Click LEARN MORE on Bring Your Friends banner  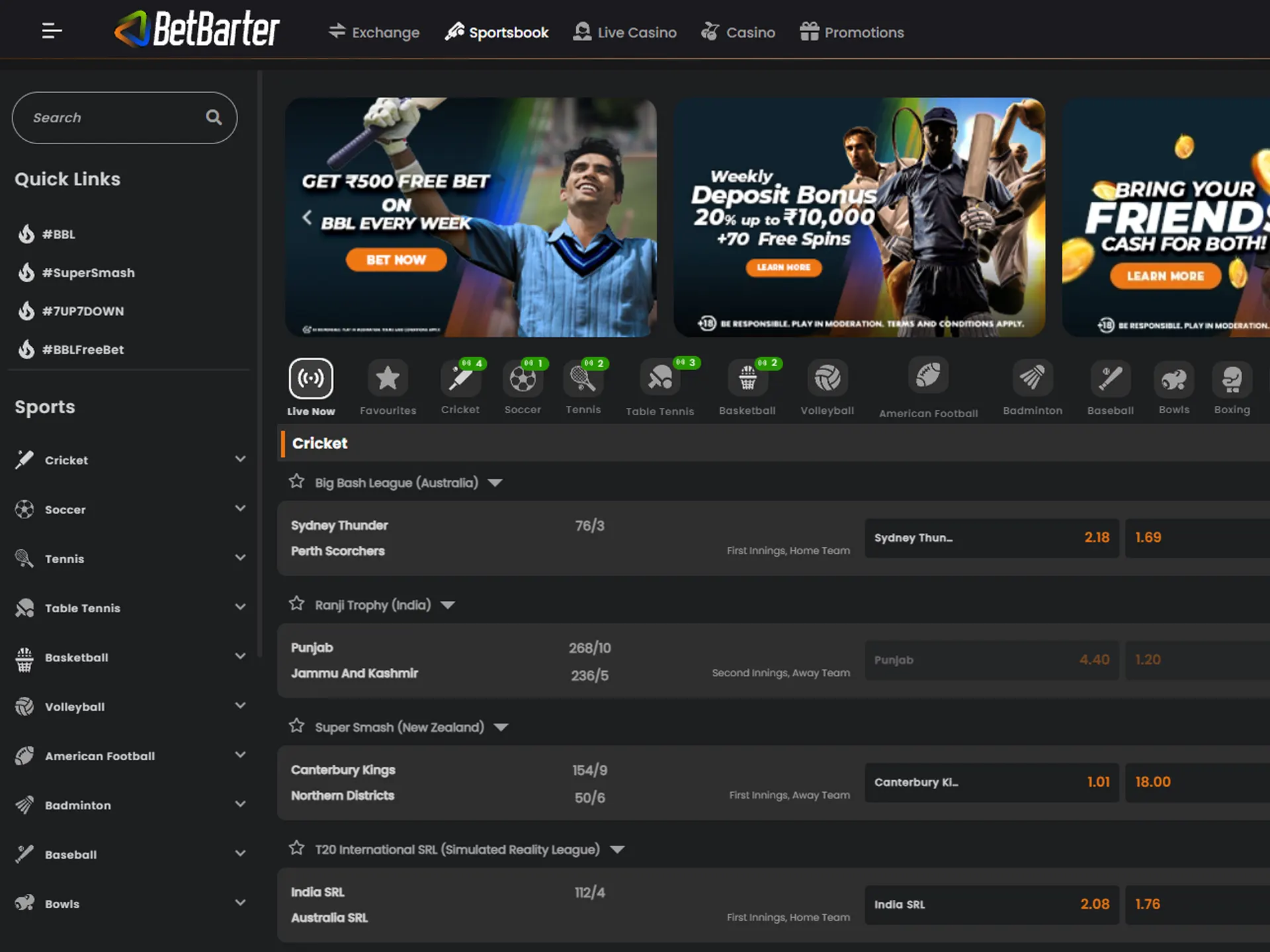[x=1165, y=276]
